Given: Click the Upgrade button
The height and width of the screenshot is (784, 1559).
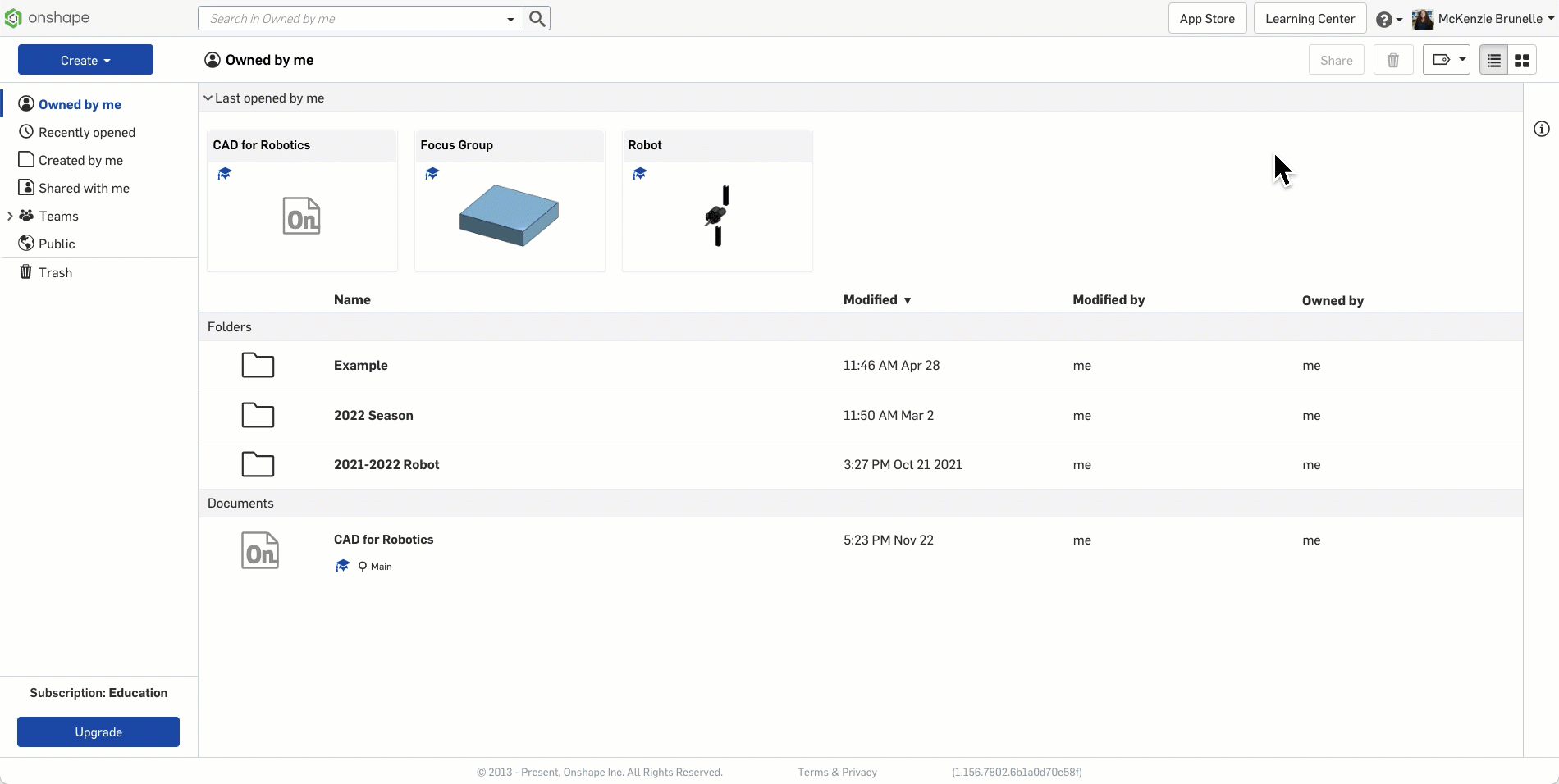Looking at the screenshot, I should click(98, 732).
